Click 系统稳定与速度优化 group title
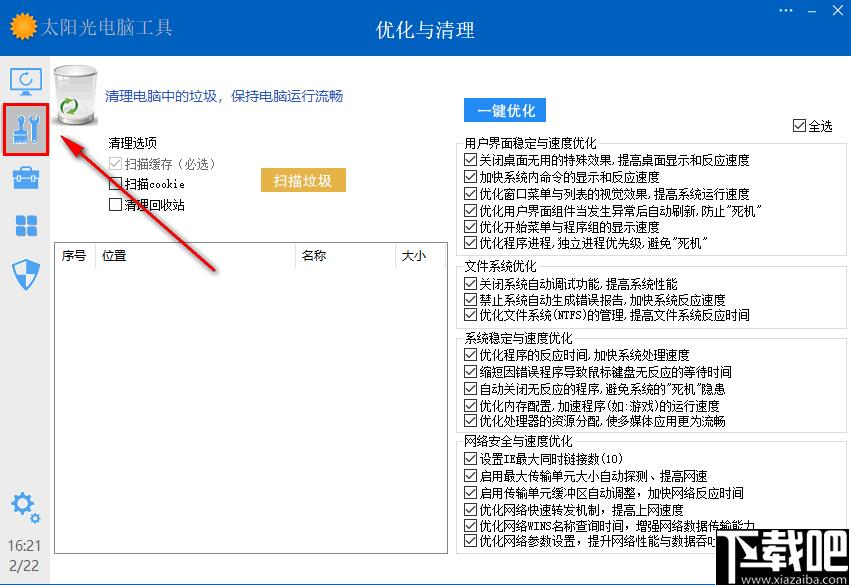This screenshot has width=851, height=585. coord(518,338)
